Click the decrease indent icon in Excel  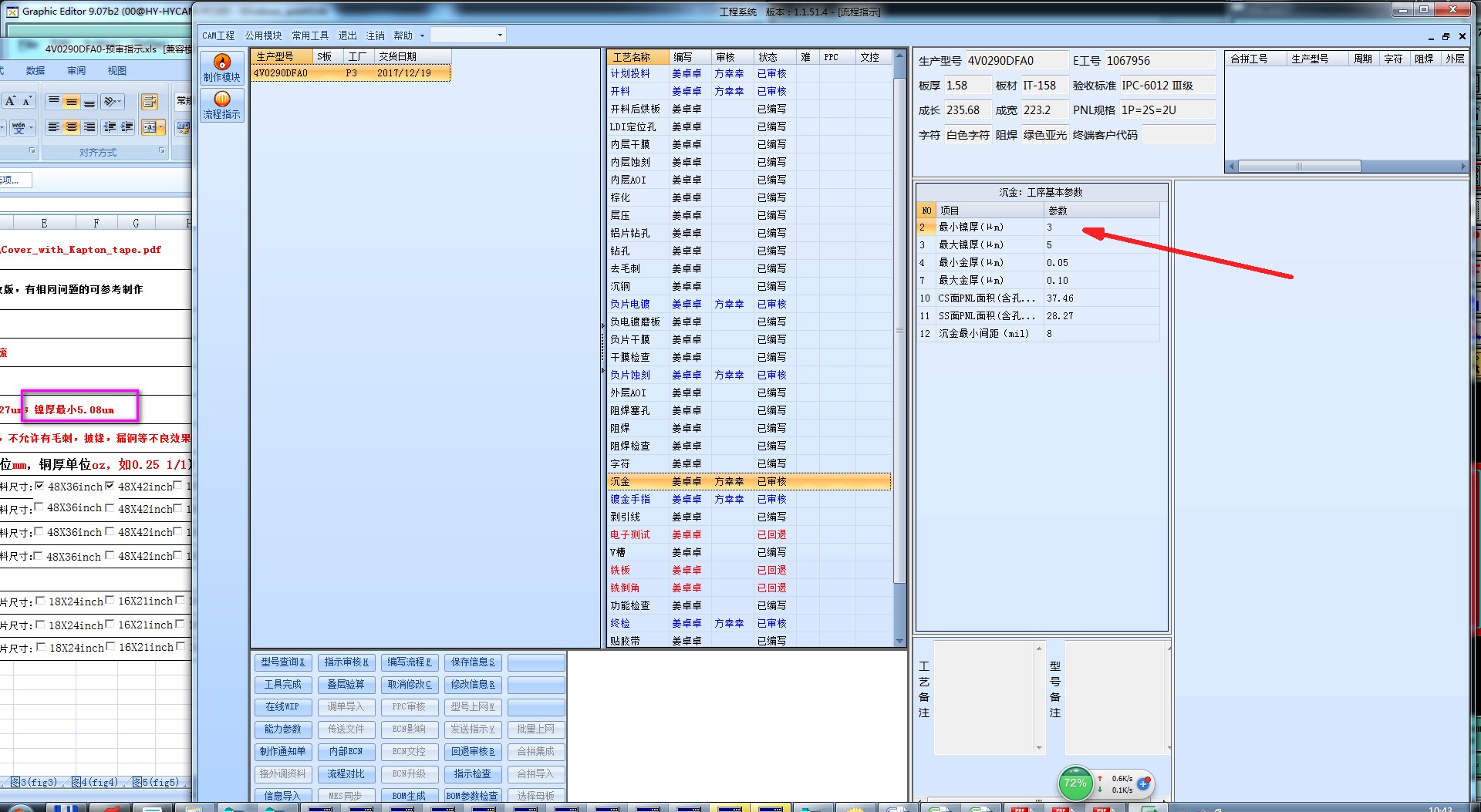click(110, 127)
